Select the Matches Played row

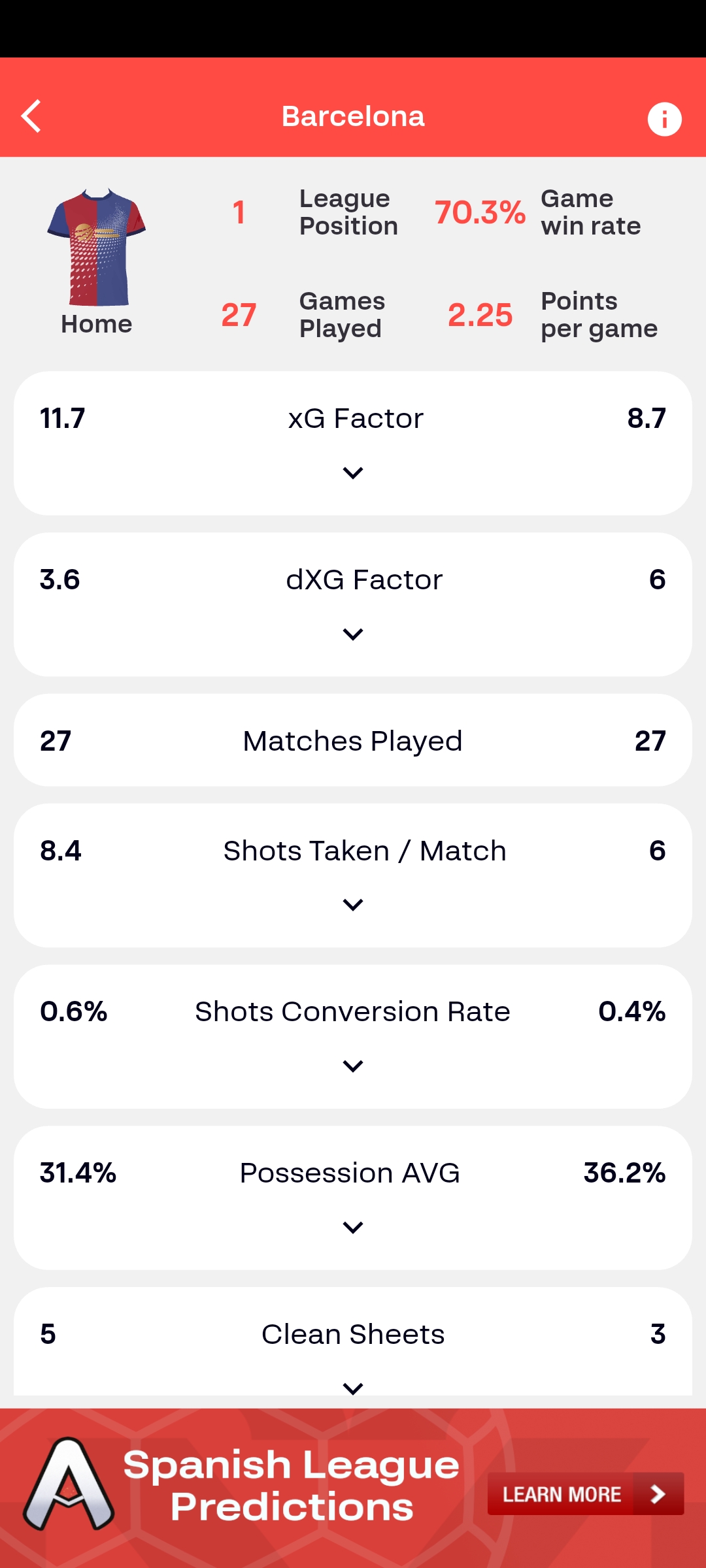click(x=353, y=741)
